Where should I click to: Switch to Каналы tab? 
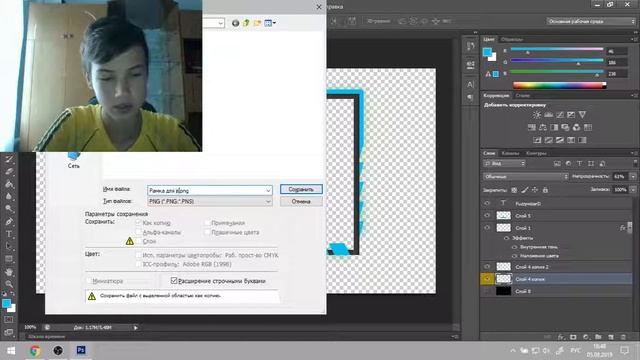510,153
